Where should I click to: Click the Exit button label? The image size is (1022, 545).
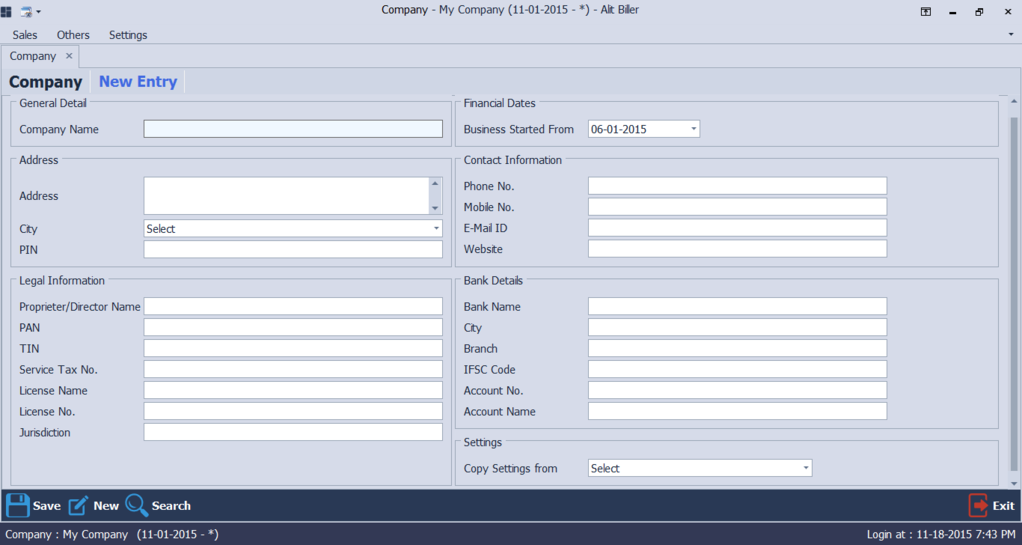tap(1003, 506)
